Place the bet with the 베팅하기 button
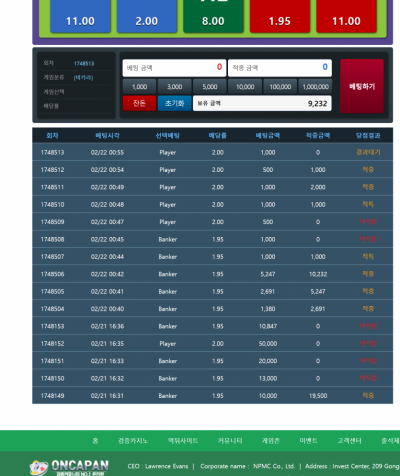400x476 pixels. coord(362,86)
